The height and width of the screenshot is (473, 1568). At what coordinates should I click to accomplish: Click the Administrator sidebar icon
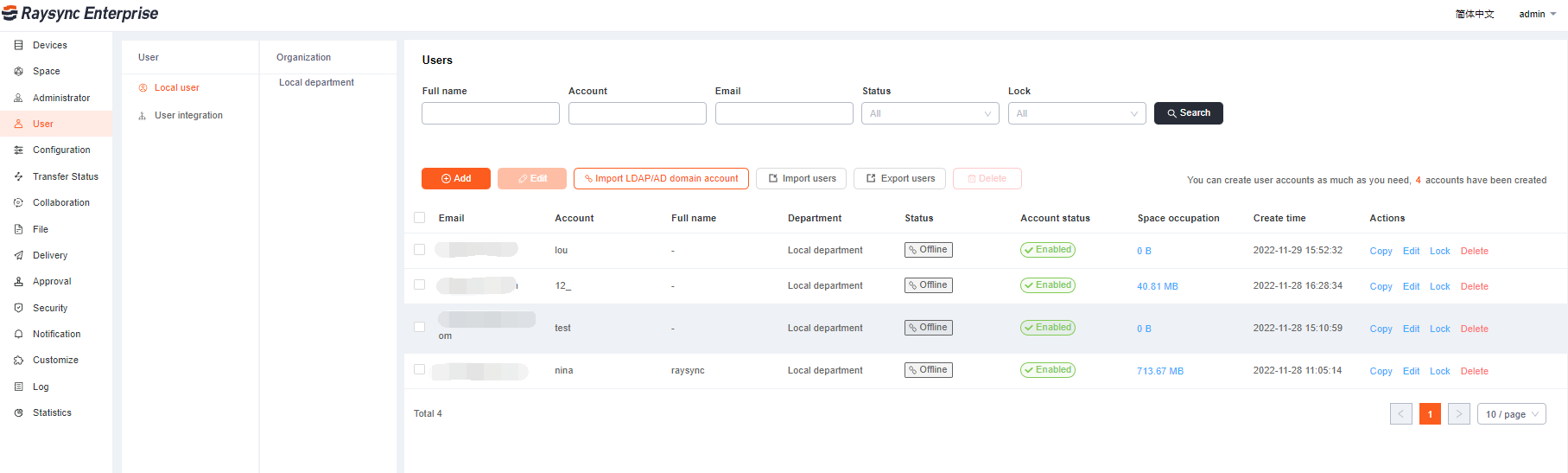18,98
